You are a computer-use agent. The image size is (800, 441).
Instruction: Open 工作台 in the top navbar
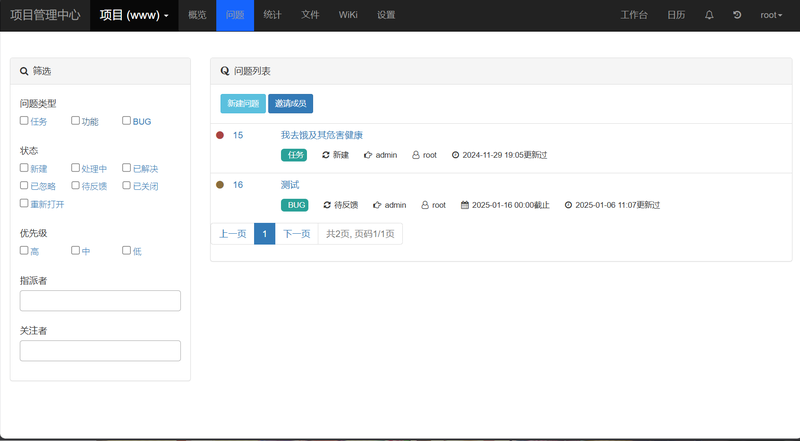[634, 15]
